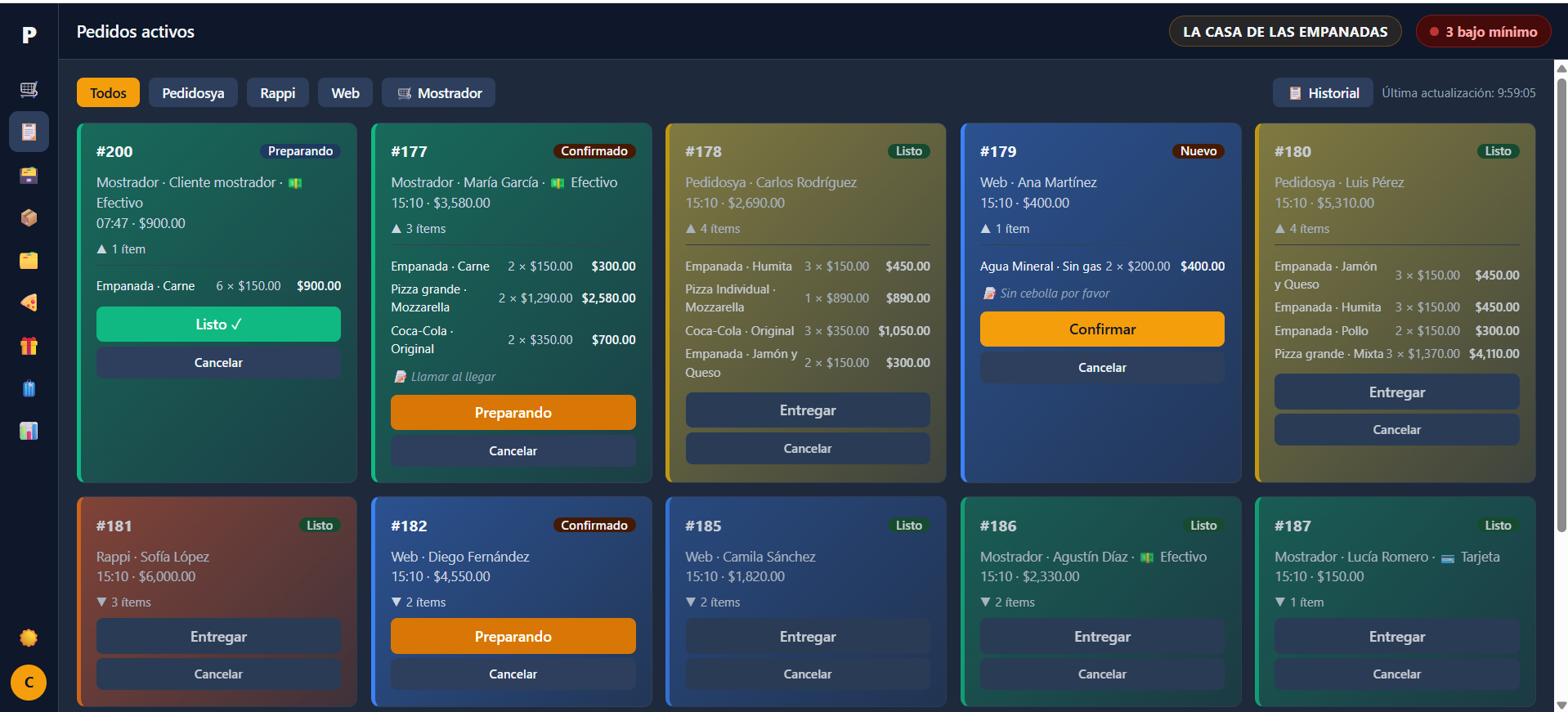Filter orders by the Rappi tab
Screen dimensions: 1568x712
click(x=277, y=93)
